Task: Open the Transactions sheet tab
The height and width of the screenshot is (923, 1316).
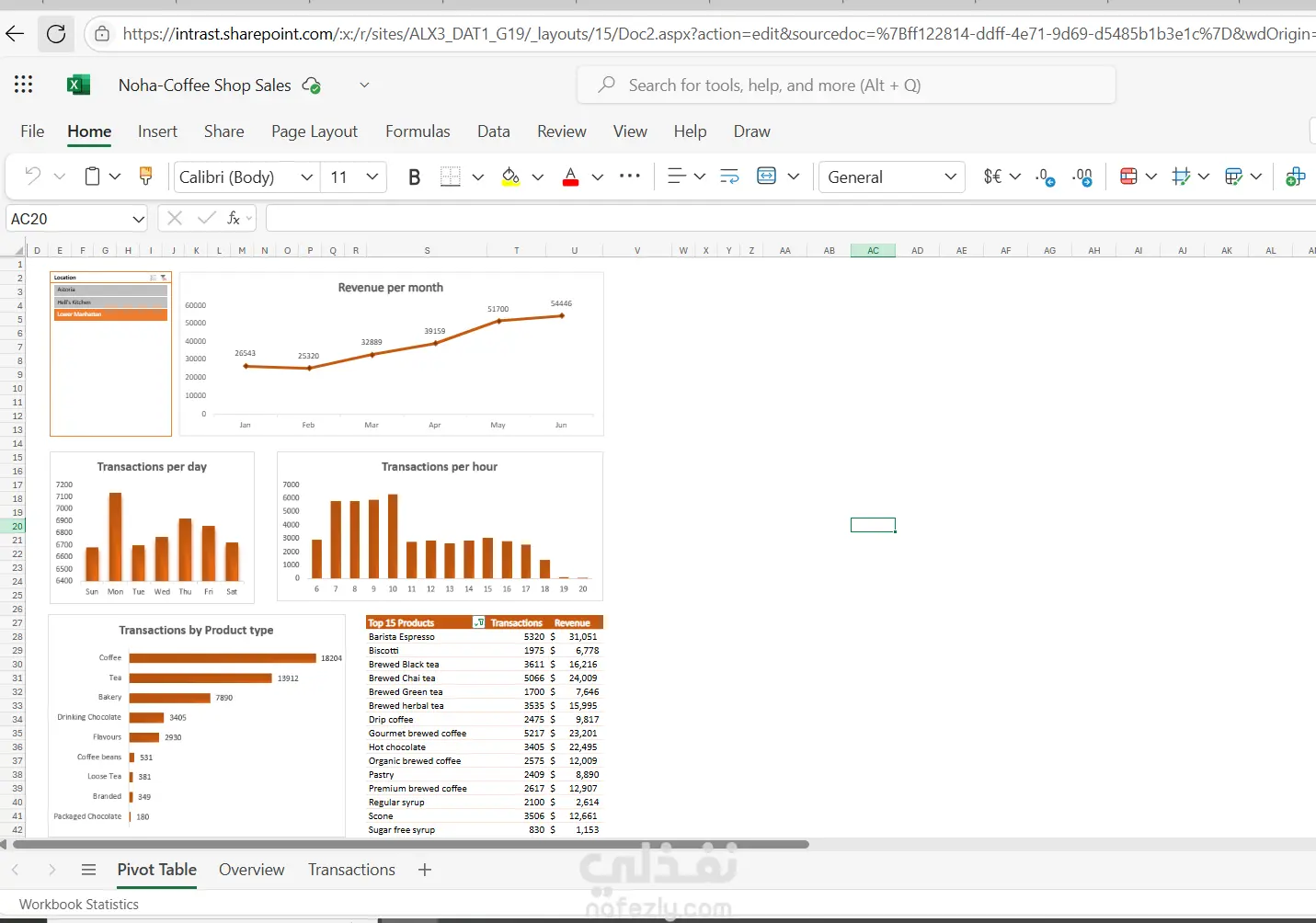Action: click(351, 870)
